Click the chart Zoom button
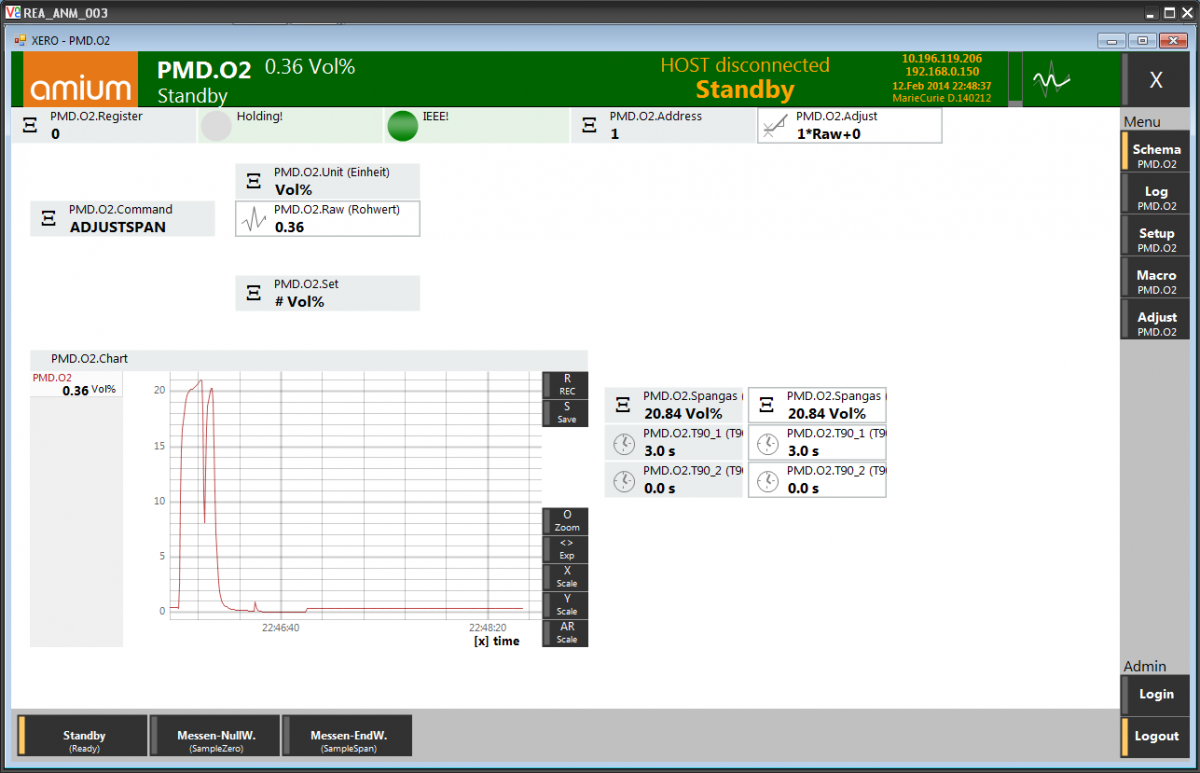 566,520
